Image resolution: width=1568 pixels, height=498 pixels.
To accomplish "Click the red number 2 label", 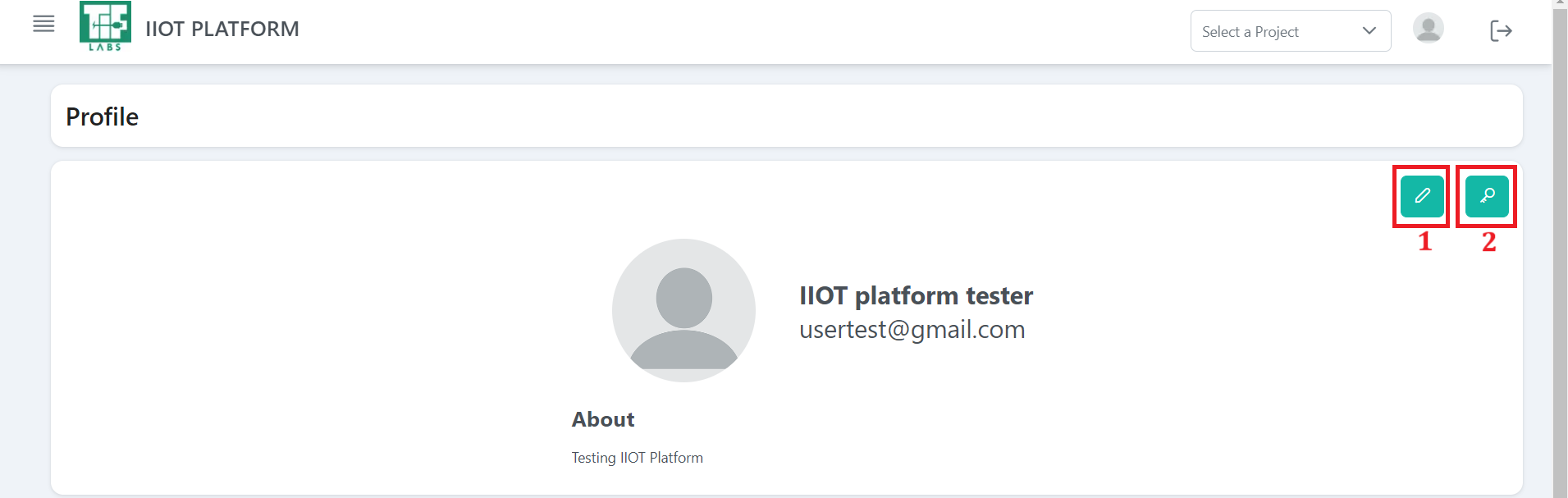I will tap(1488, 242).
